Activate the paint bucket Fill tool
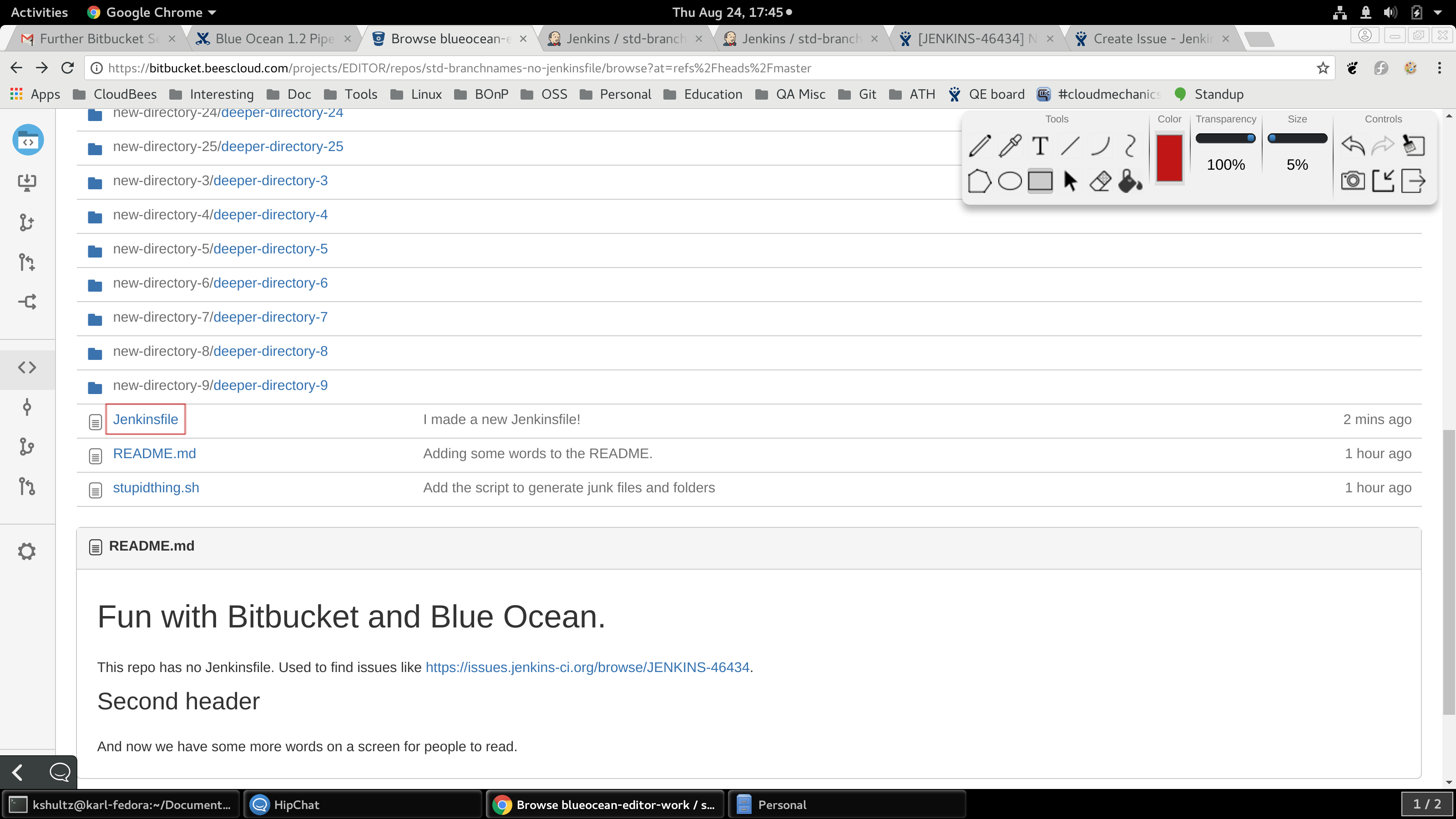This screenshot has width=1456, height=819. pos(1130,182)
